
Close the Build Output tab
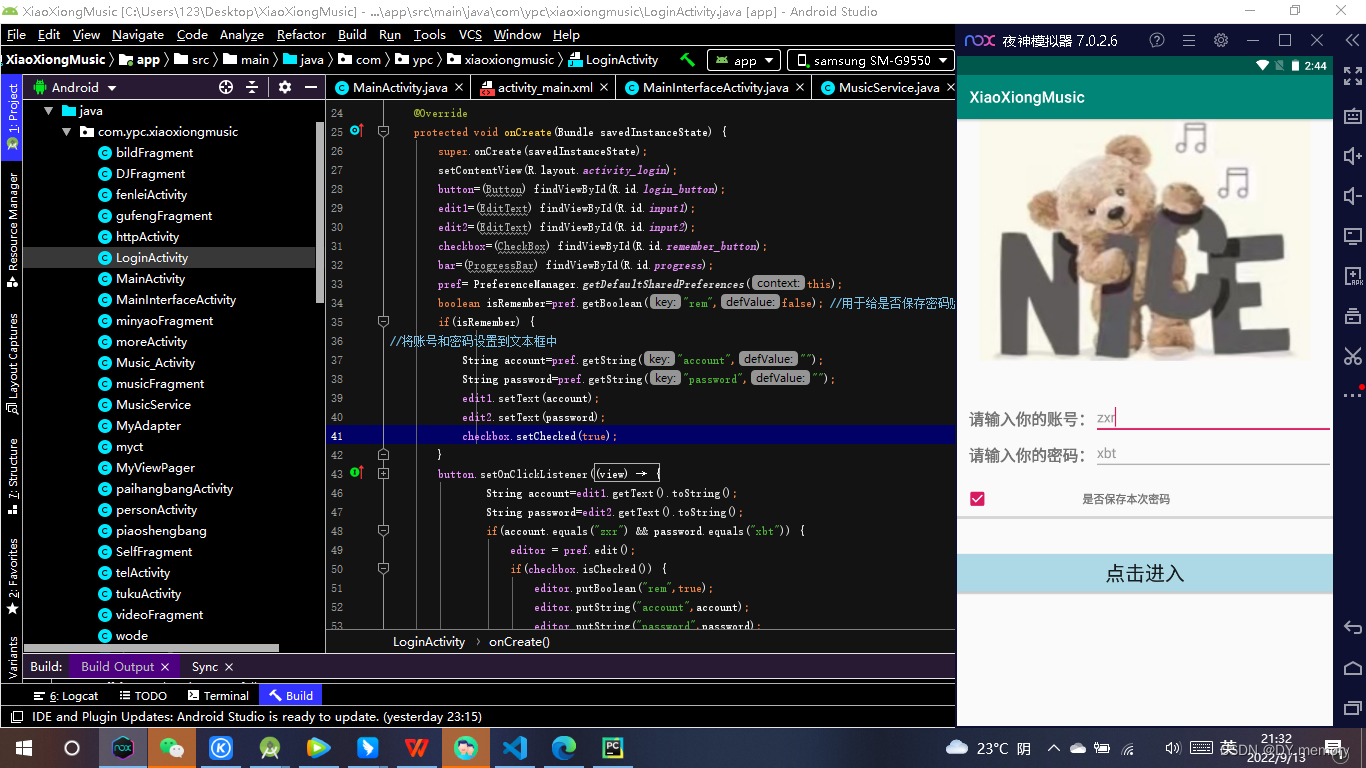click(x=166, y=666)
